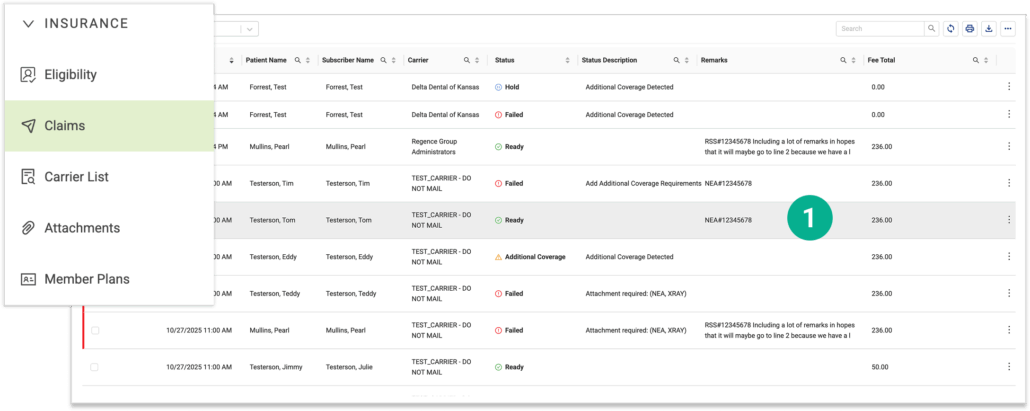
Task: Open the dropdown above the table
Action: tap(249, 30)
